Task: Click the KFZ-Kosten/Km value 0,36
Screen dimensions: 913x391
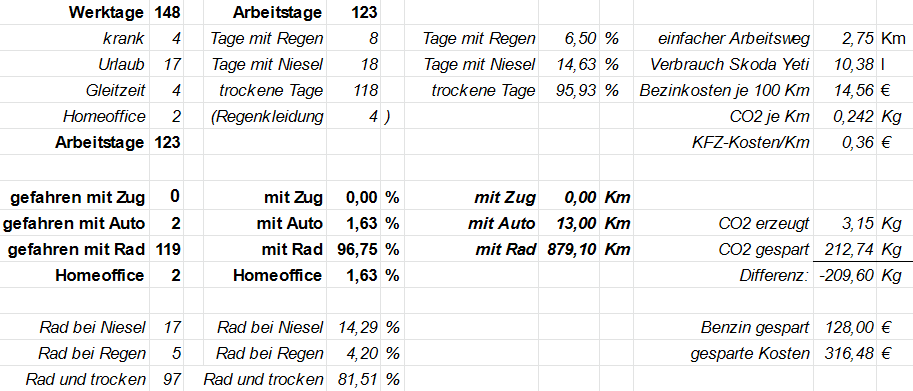Action: pyautogui.click(x=845, y=142)
